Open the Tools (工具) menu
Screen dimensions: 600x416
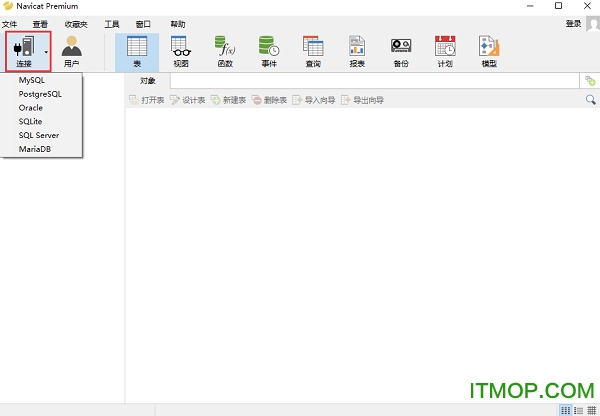coord(112,23)
